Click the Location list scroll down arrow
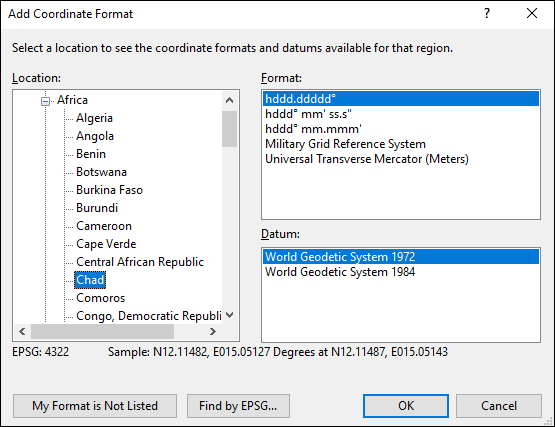 (x=229, y=315)
